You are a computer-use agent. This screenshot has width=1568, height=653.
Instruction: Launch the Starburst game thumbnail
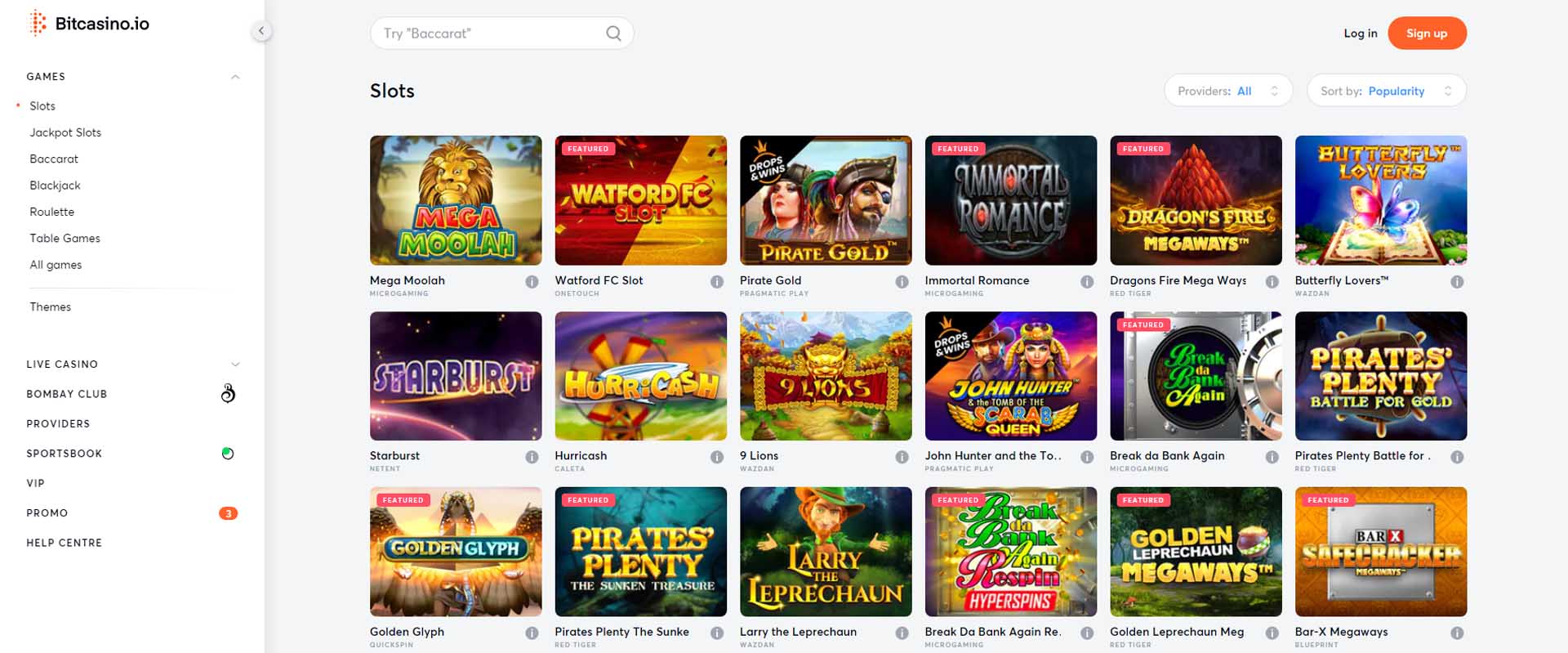pyautogui.click(x=456, y=376)
